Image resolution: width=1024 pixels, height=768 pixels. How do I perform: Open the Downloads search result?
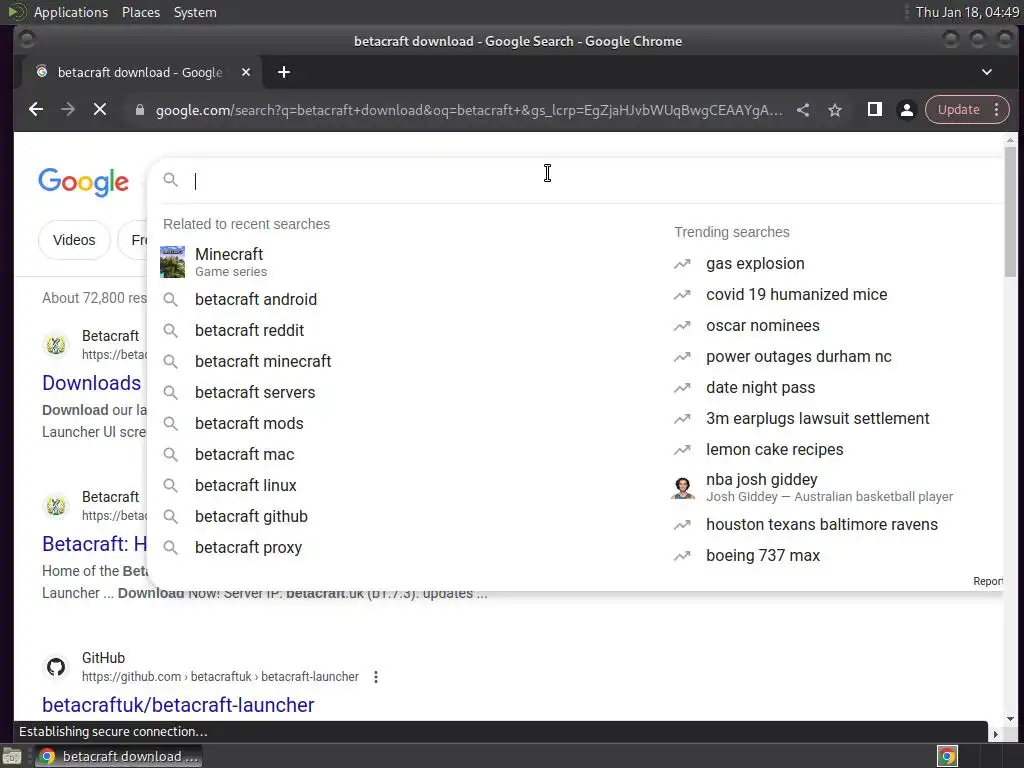tap(91, 383)
